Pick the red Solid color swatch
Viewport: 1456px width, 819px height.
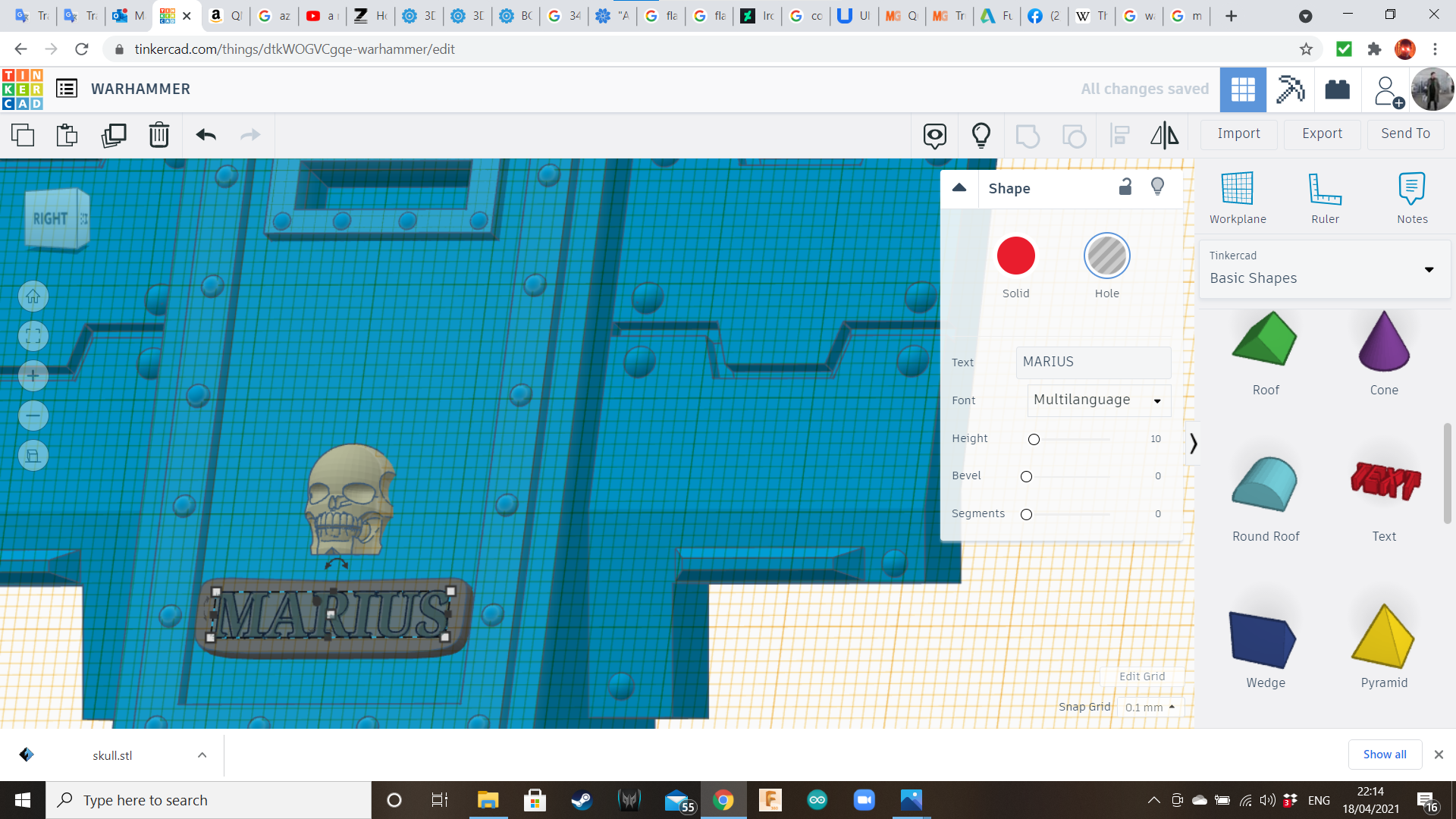click(1015, 256)
